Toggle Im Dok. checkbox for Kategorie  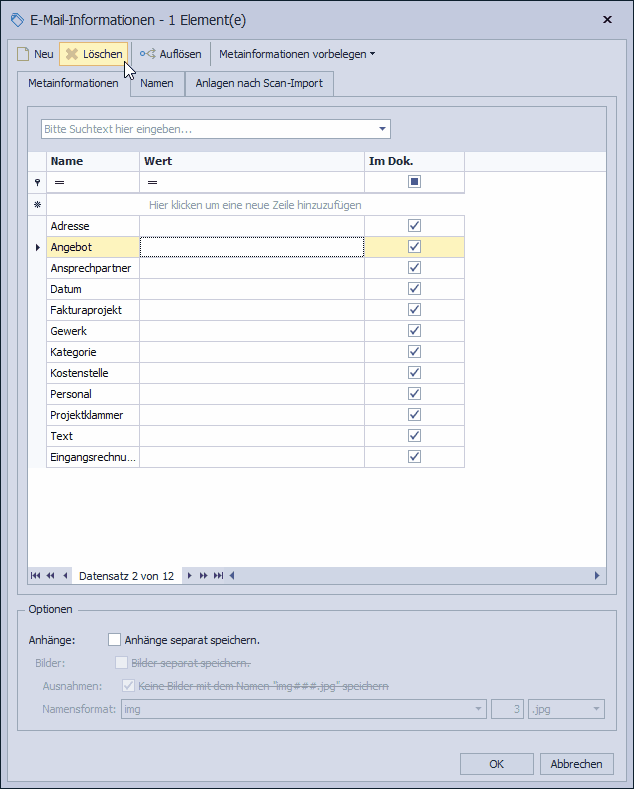[x=414, y=352]
